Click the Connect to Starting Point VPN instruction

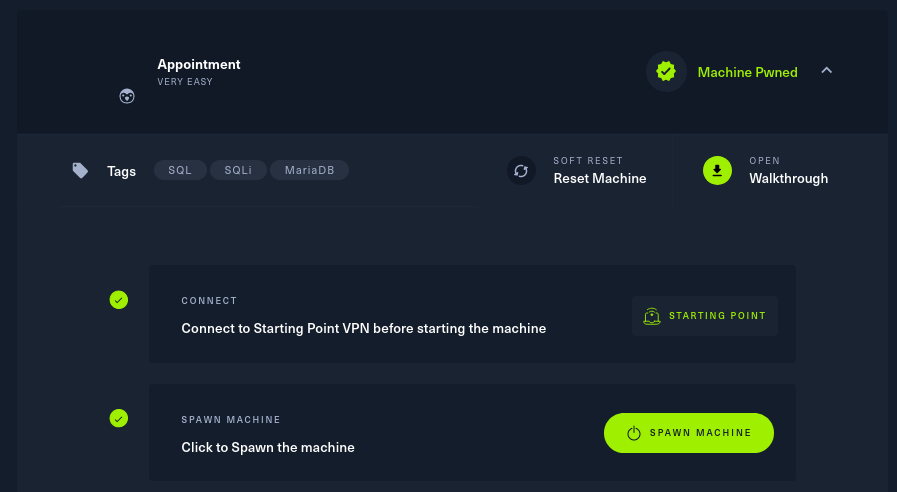point(363,328)
